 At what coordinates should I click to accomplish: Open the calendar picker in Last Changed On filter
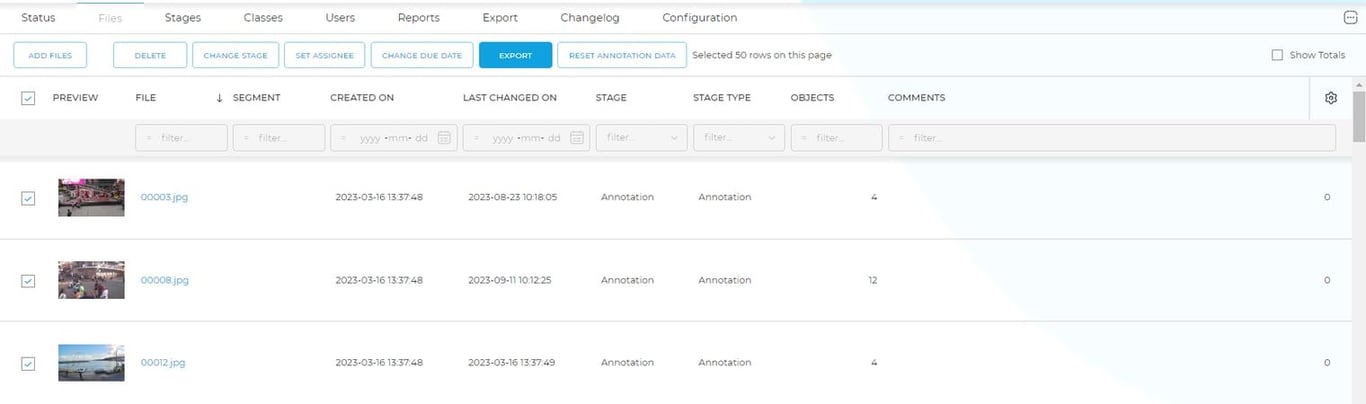pos(577,138)
